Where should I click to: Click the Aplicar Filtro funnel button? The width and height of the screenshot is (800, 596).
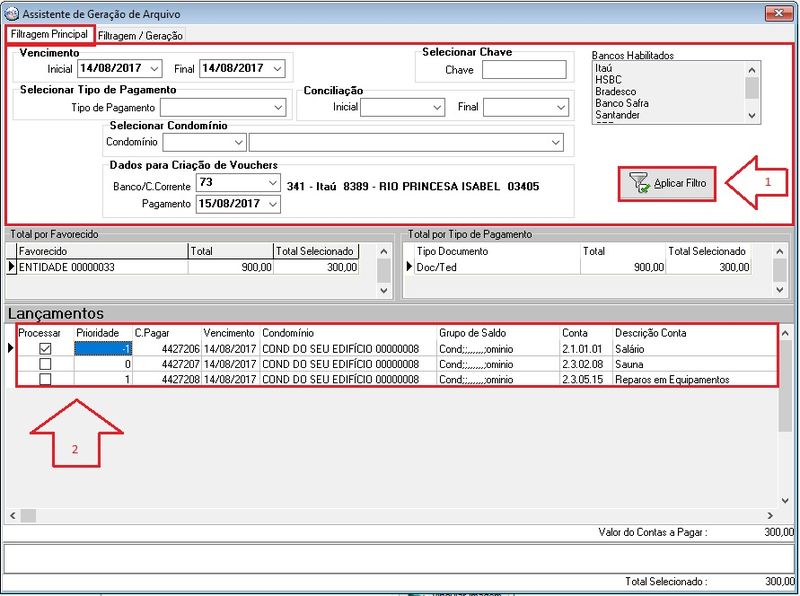tap(667, 184)
